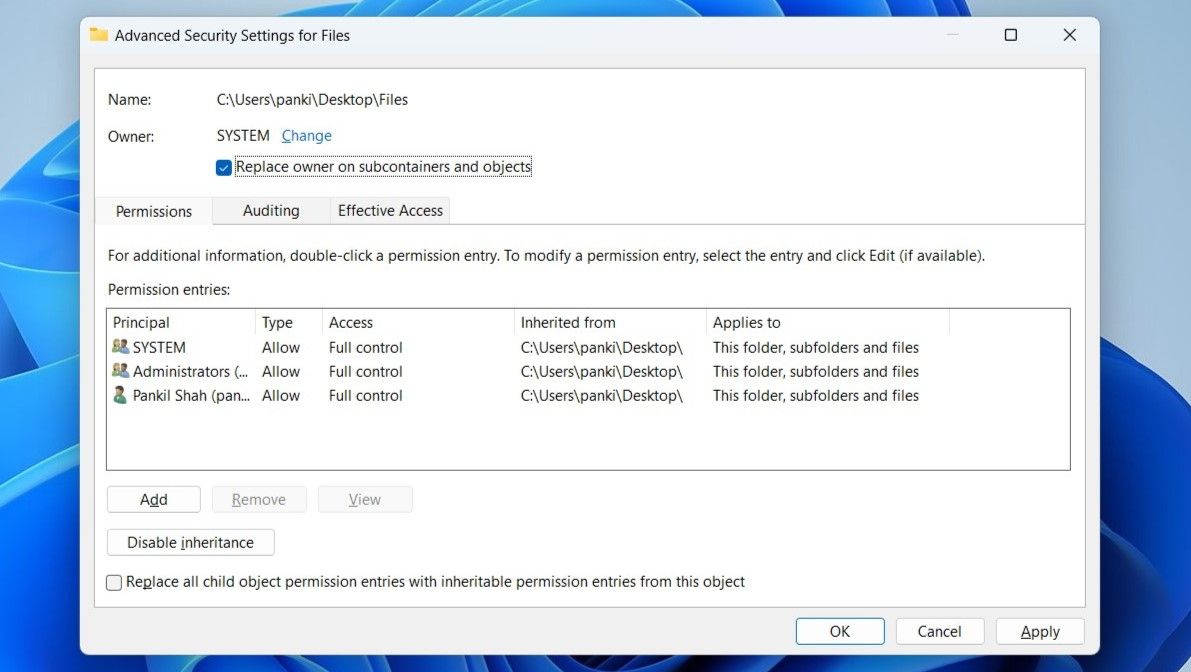The height and width of the screenshot is (672, 1191).
Task: Select the Permissions tab
Action: tap(152, 211)
